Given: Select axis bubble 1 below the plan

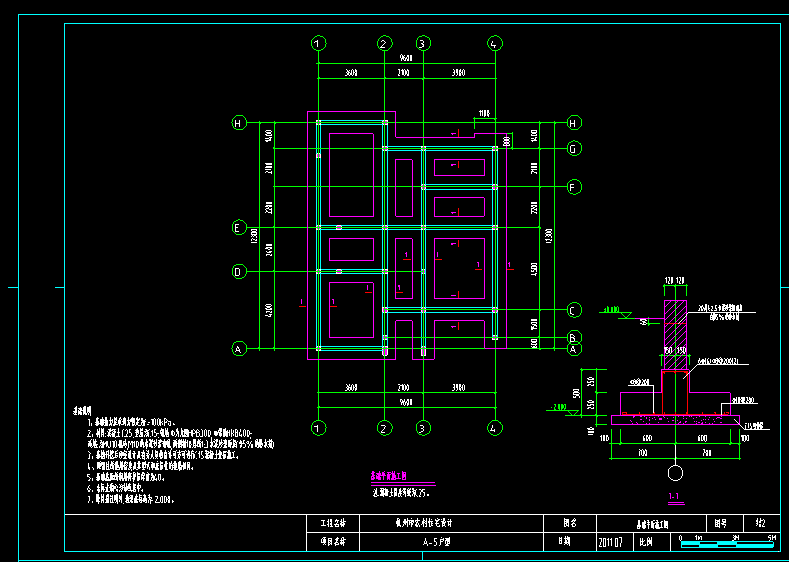Looking at the screenshot, I should [x=318, y=428].
